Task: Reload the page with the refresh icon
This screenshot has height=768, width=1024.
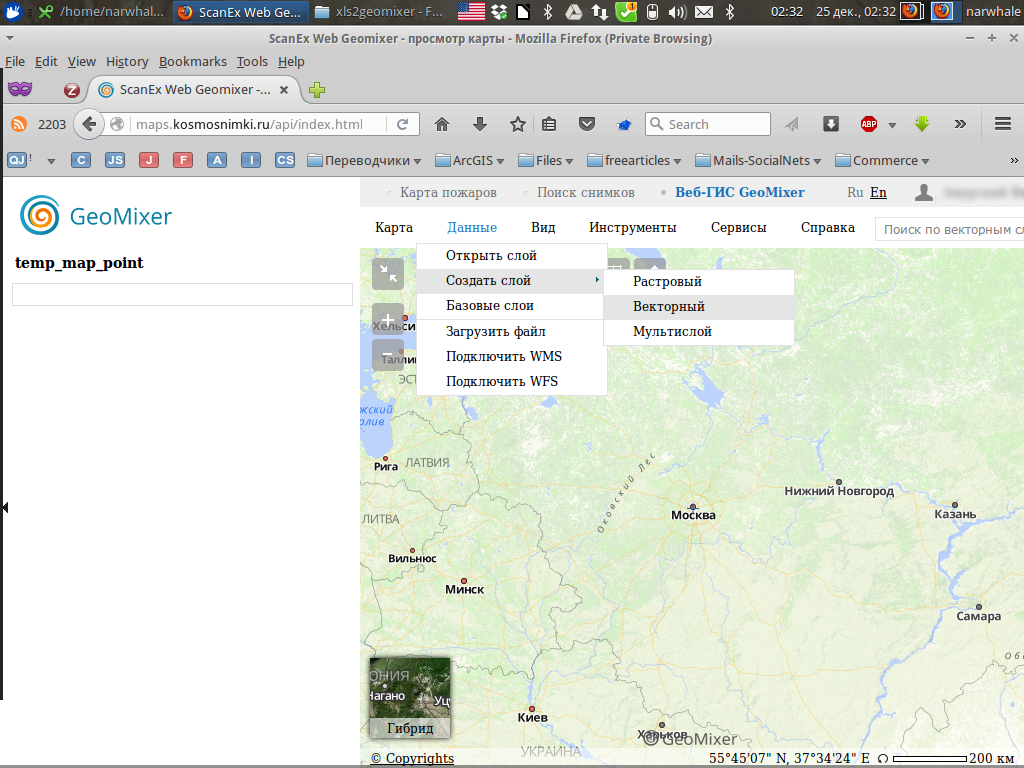Action: pos(403,124)
